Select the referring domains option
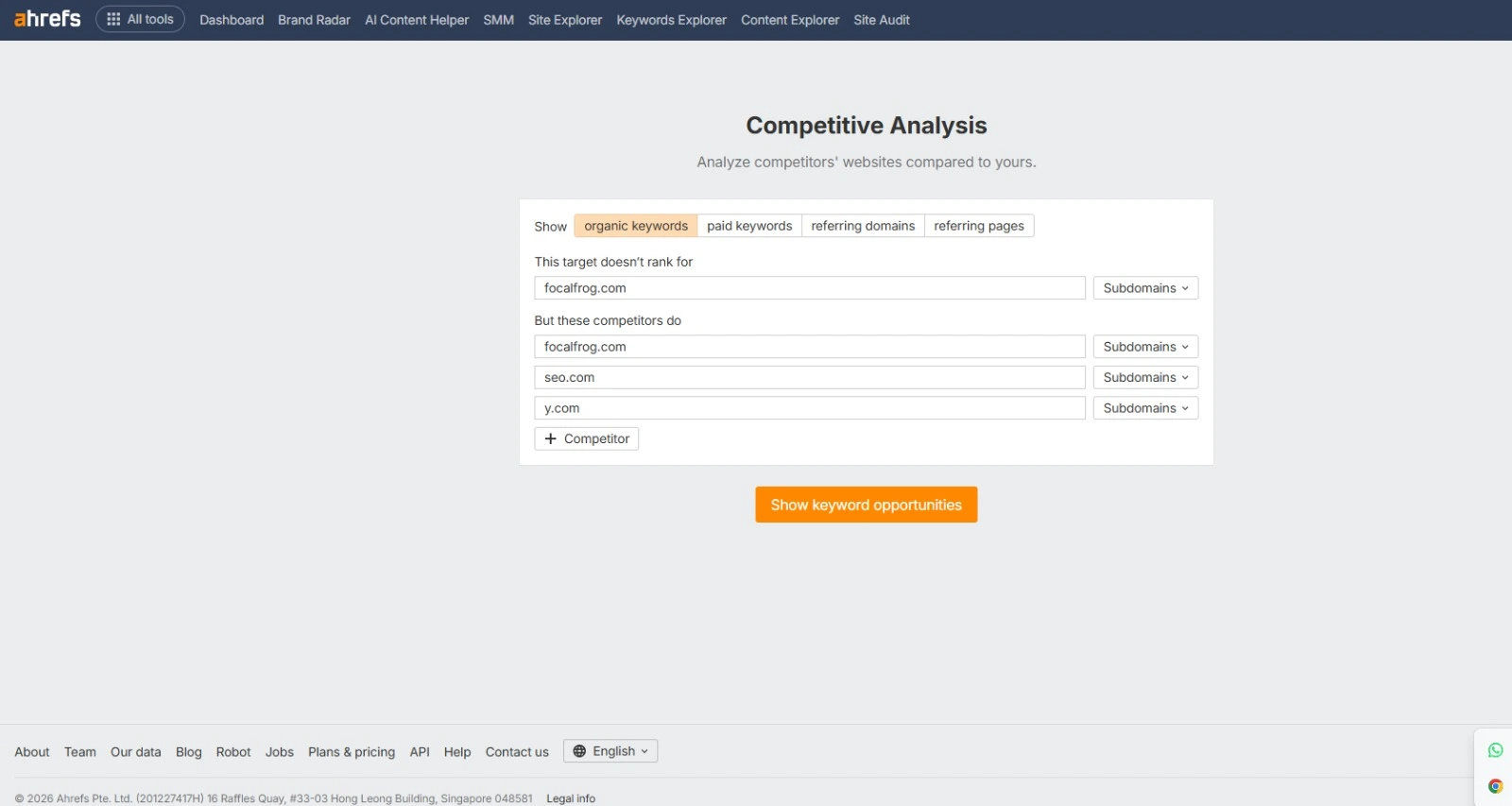 [x=863, y=226]
